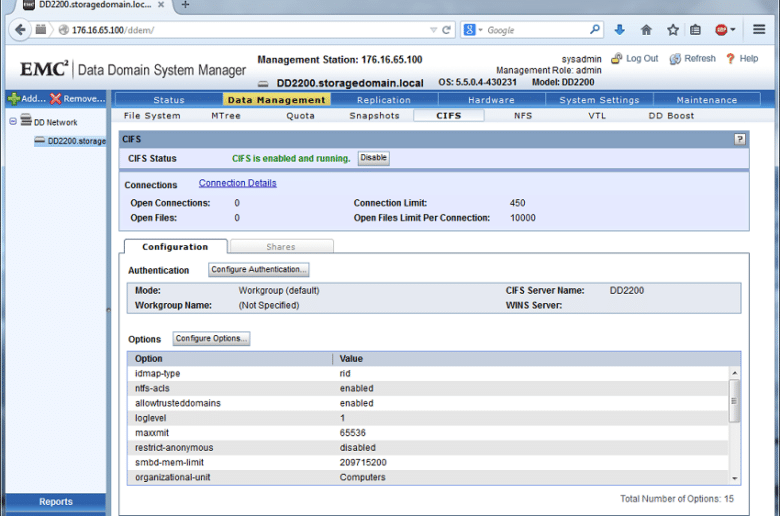Open the Help link
Screen dimensions: 780x516
[x=742, y=59]
